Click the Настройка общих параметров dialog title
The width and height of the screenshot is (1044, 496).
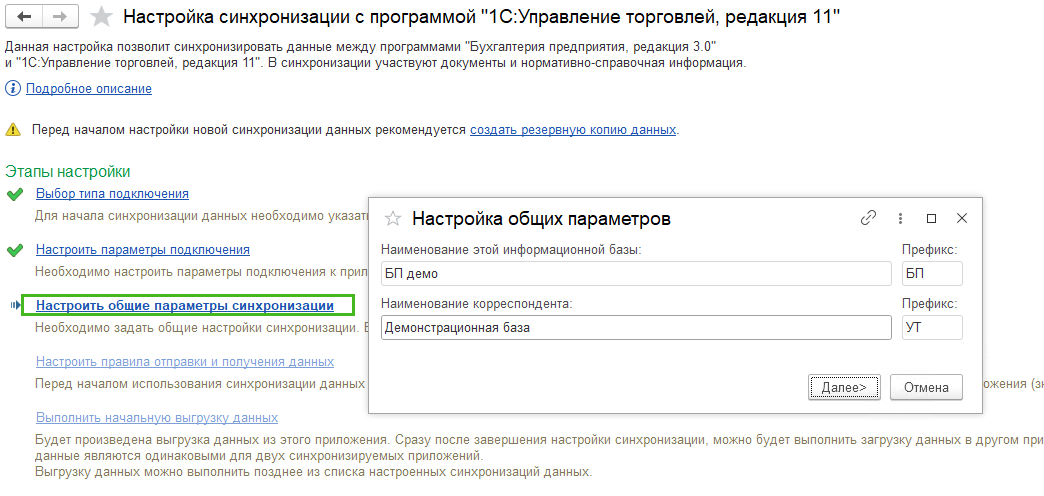(x=541, y=218)
